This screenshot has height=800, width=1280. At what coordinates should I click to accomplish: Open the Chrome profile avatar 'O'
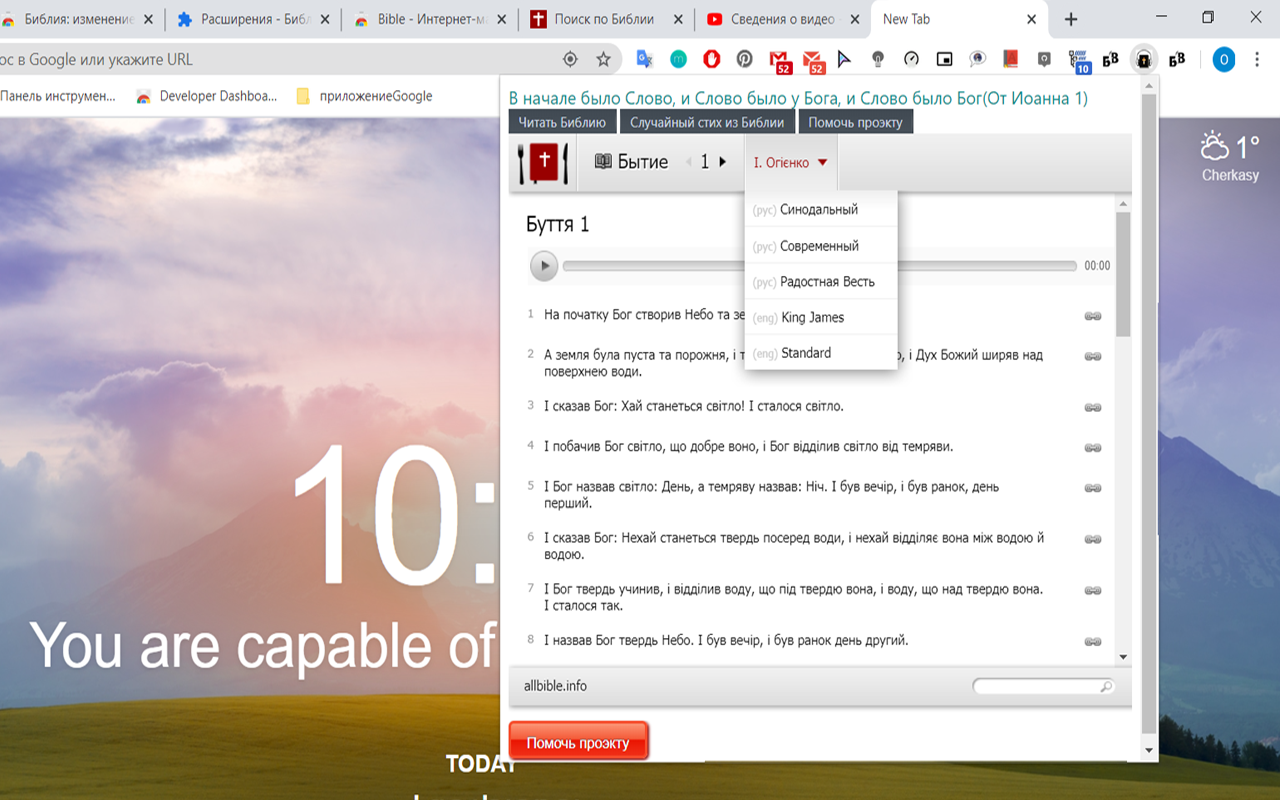[1224, 59]
